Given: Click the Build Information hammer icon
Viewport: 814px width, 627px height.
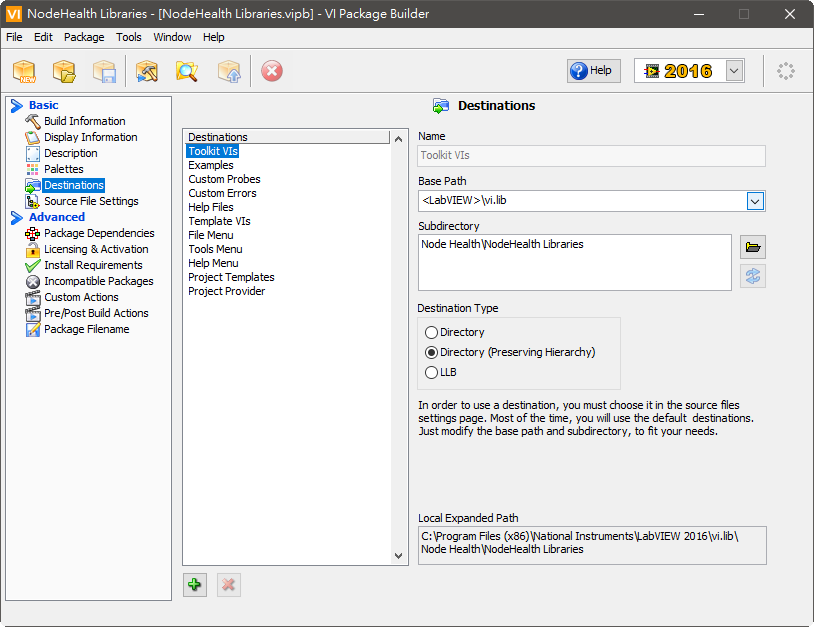Looking at the screenshot, I should (x=33, y=121).
